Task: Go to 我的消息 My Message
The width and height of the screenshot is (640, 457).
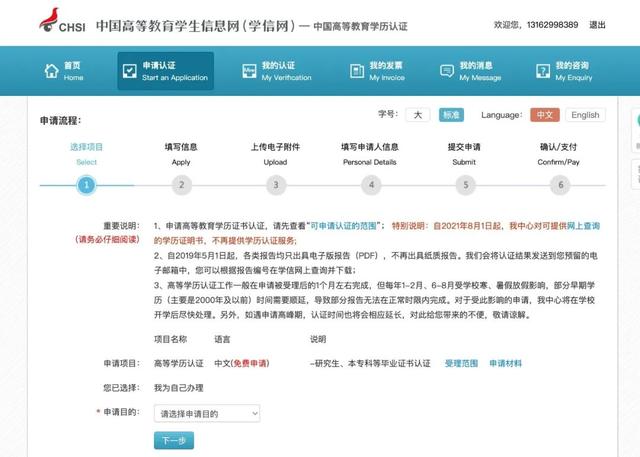Action: point(470,71)
